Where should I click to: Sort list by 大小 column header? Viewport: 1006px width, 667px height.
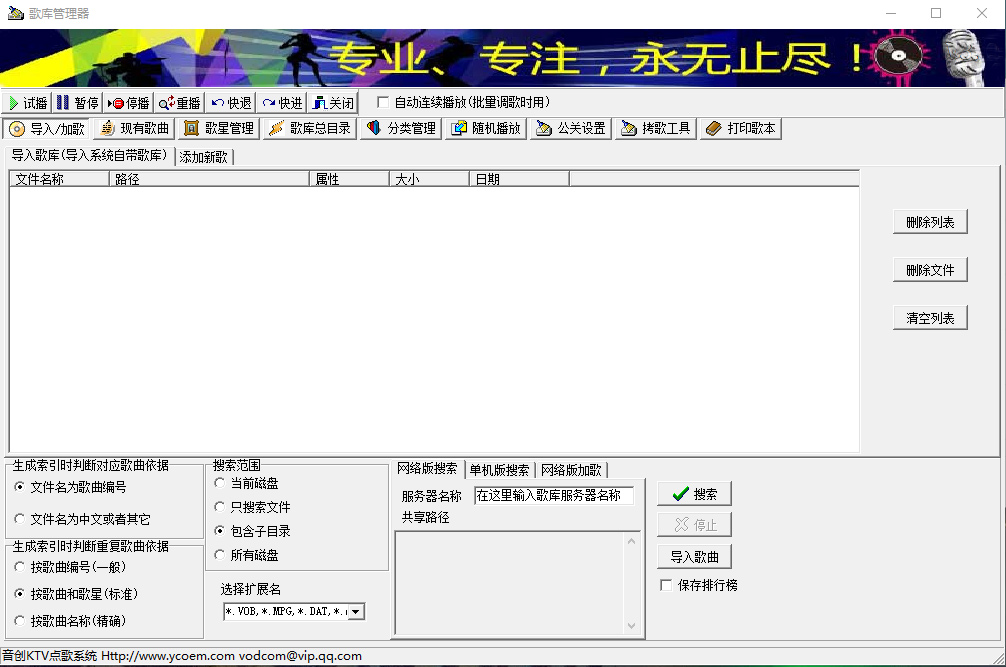[x=429, y=179]
